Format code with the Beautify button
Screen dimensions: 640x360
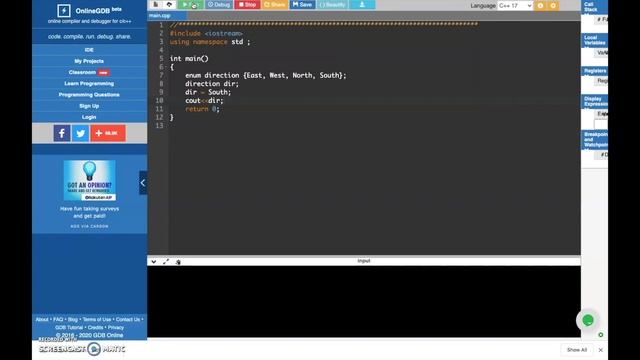(332, 4)
